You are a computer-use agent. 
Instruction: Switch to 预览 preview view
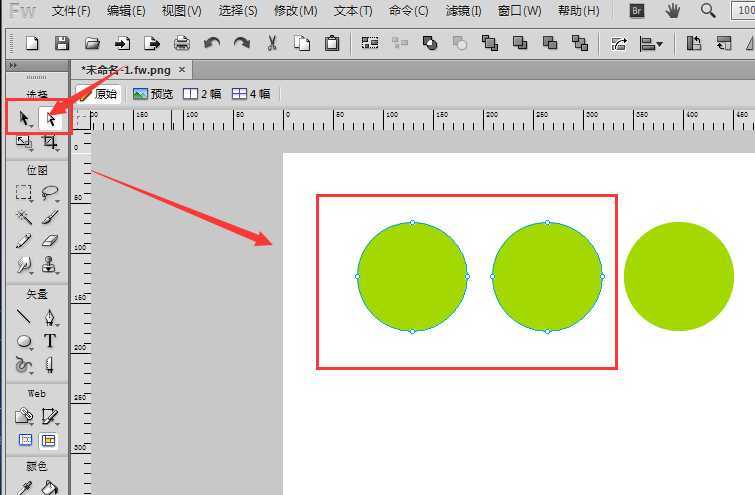pos(153,94)
